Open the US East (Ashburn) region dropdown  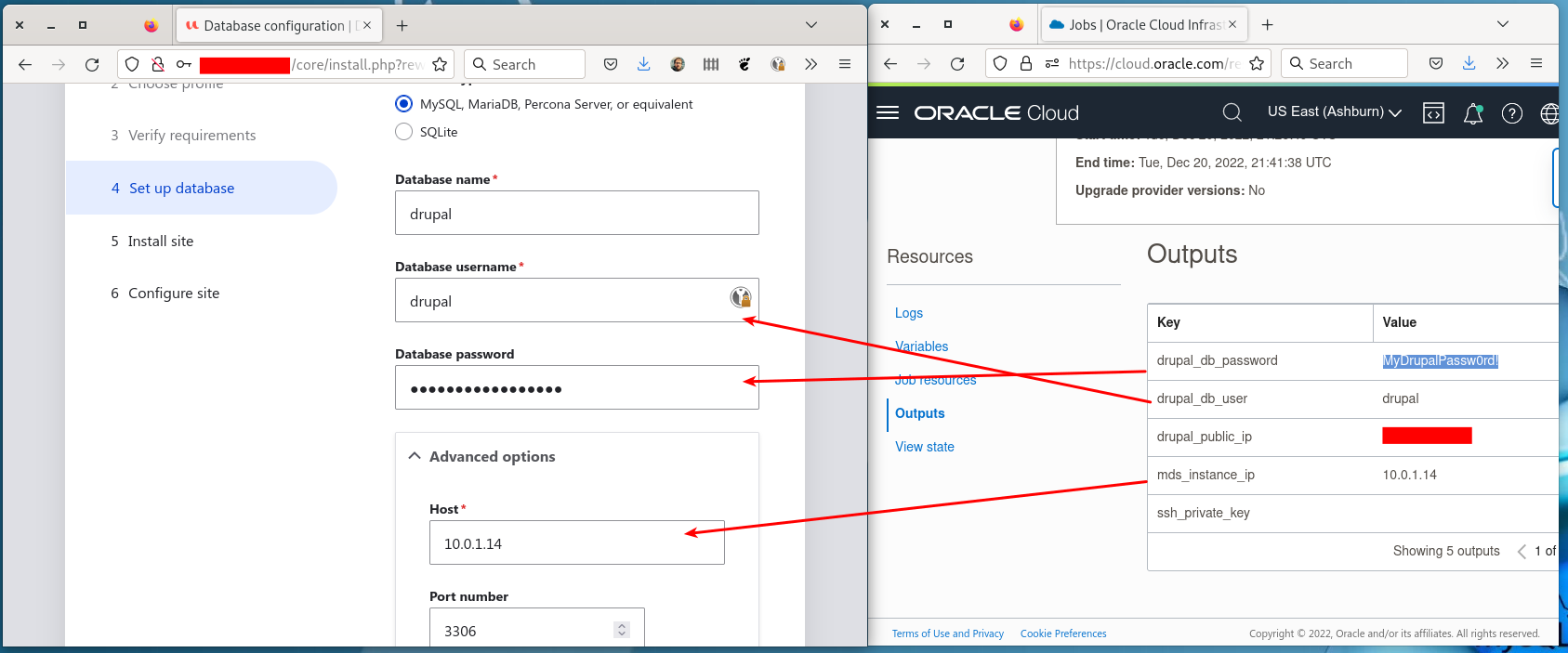click(x=1334, y=111)
